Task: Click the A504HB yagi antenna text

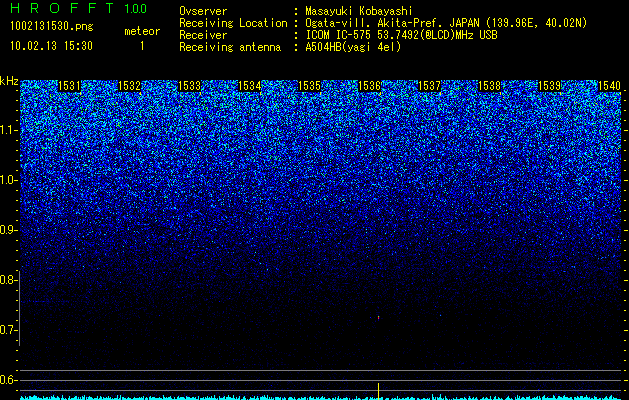Action: (353, 47)
